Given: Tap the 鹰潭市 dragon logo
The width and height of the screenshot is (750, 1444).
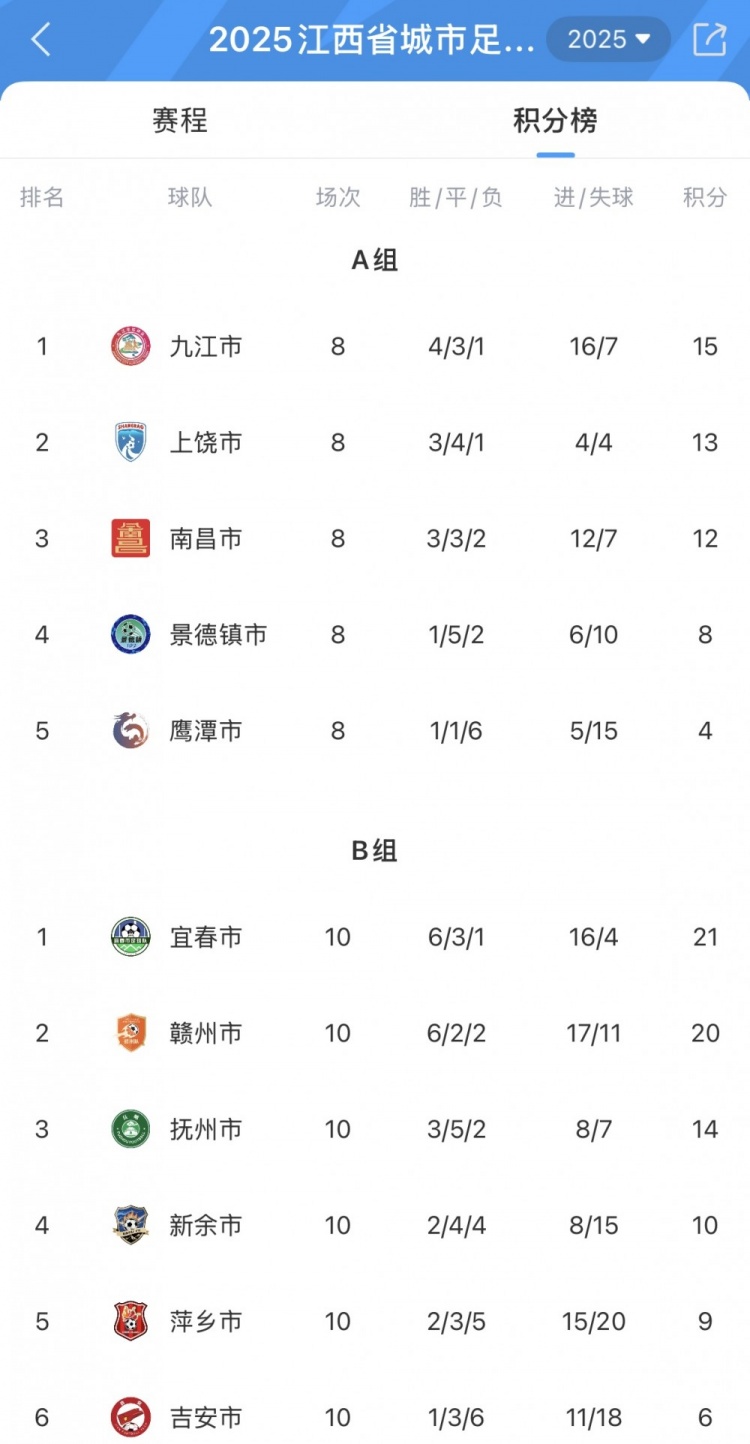Looking at the screenshot, I should tap(131, 731).
